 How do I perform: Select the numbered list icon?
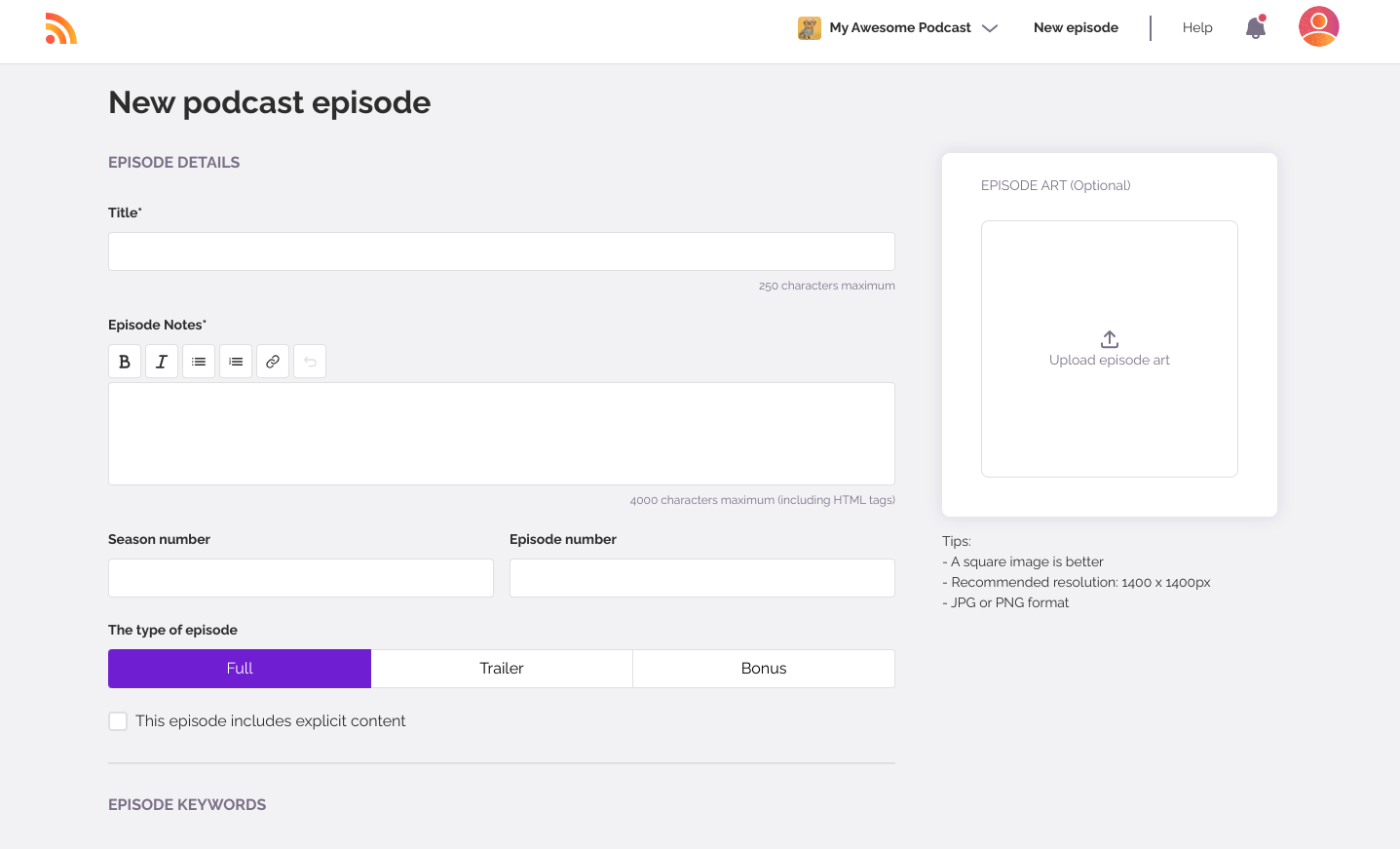click(x=236, y=361)
